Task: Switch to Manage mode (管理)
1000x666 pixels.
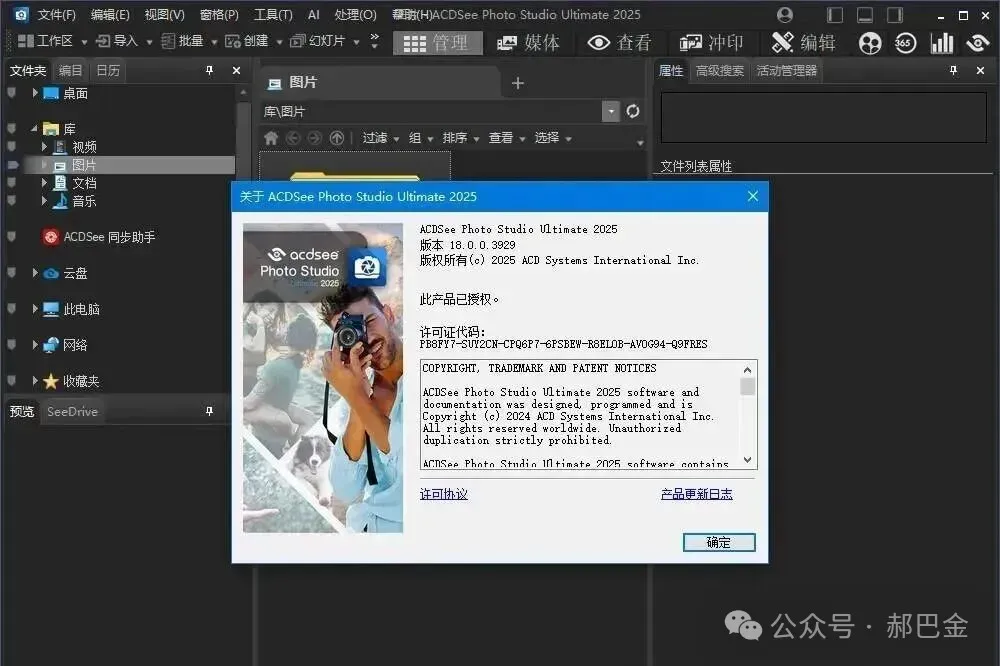Action: (x=438, y=43)
